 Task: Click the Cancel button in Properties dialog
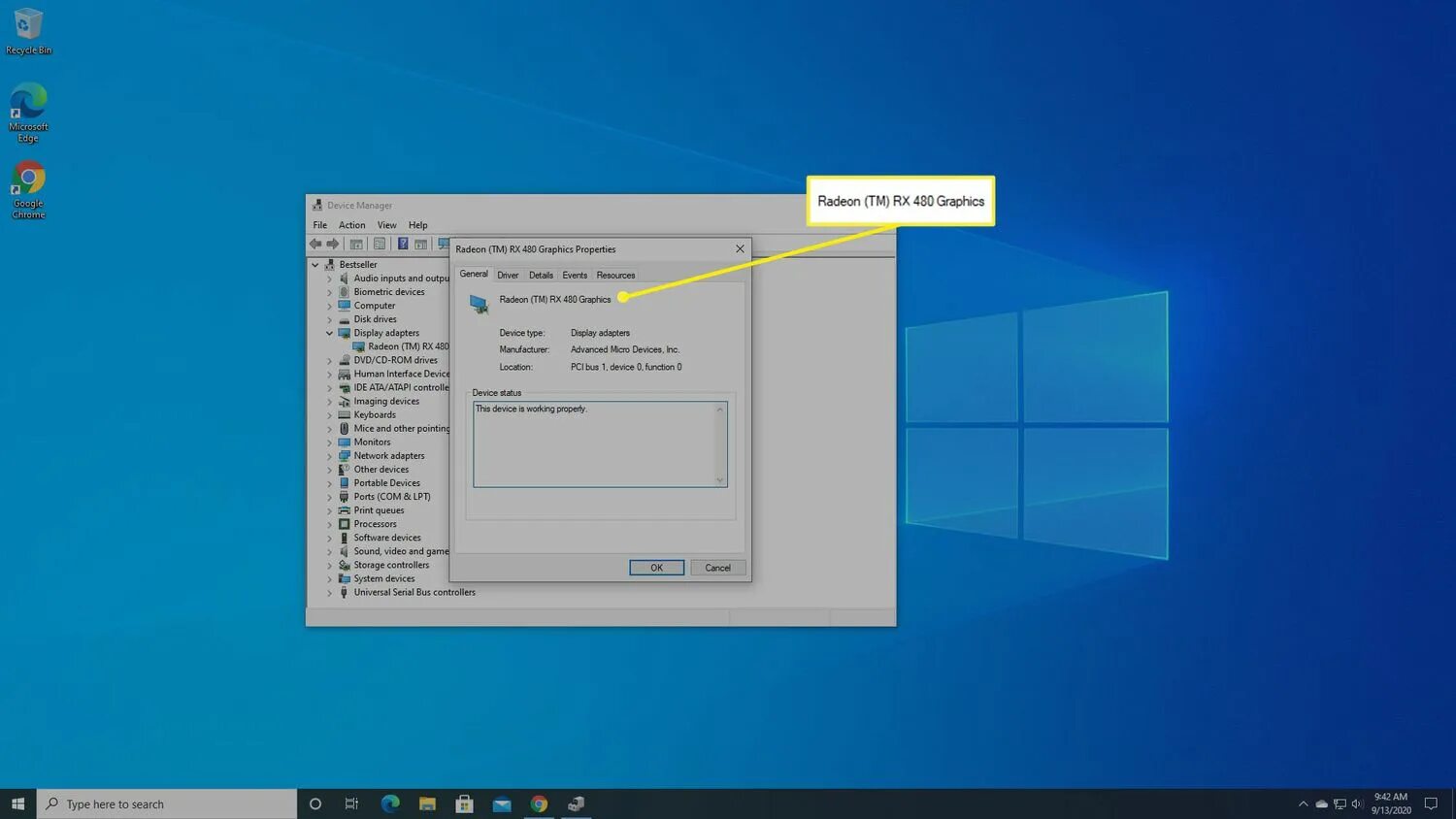(x=718, y=568)
